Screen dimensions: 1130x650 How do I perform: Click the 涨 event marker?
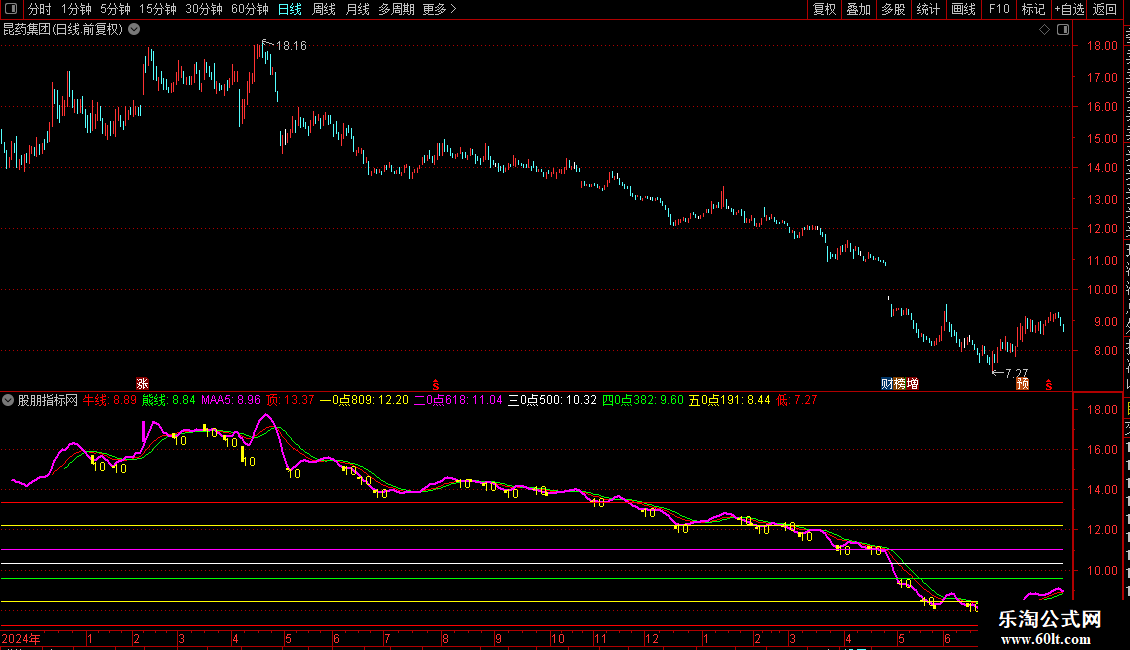[x=142, y=383]
